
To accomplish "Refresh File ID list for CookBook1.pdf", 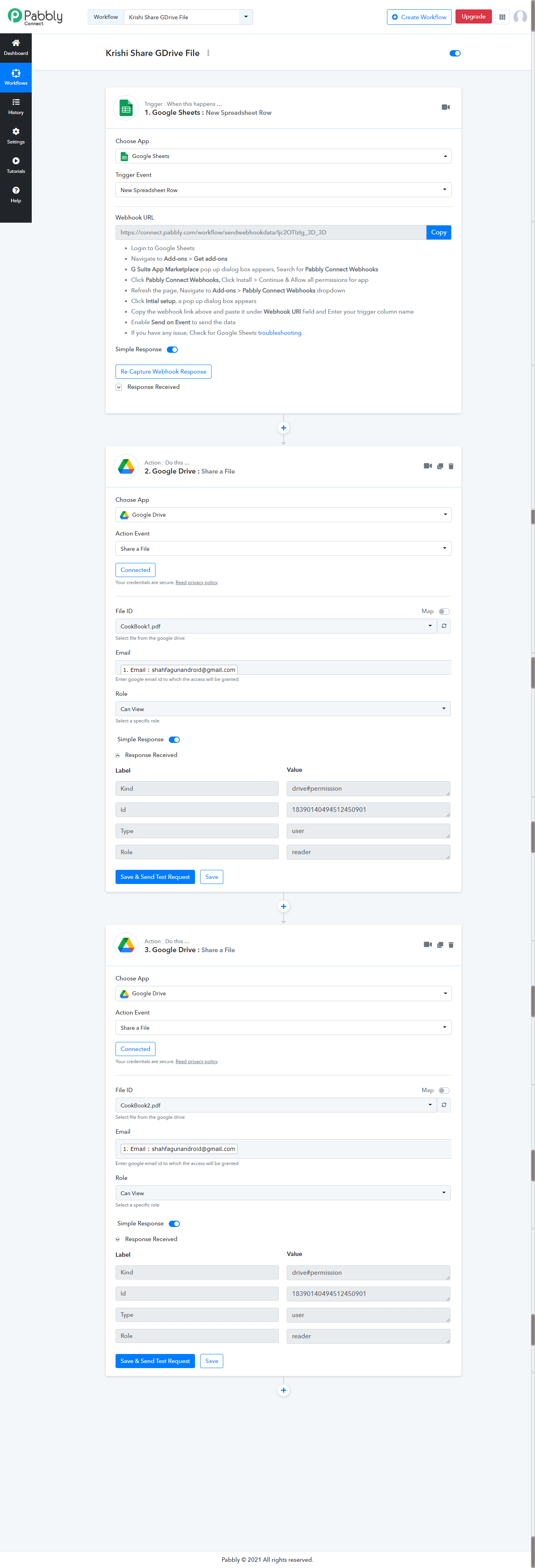I will click(x=445, y=626).
